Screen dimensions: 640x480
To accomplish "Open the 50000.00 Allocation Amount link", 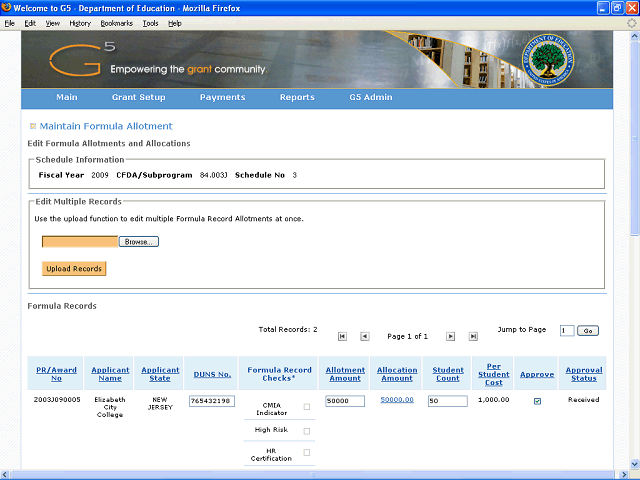I will [397, 400].
